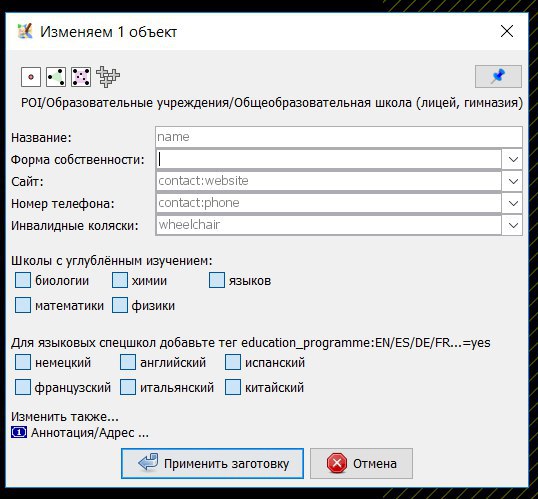Click the node object type icon
Screen dimensions: 538x499
(31, 77)
